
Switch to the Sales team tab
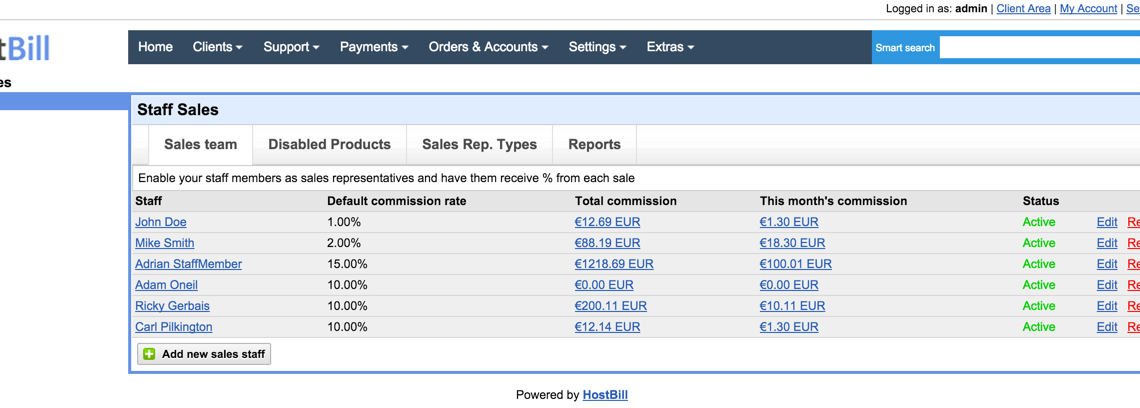point(201,144)
